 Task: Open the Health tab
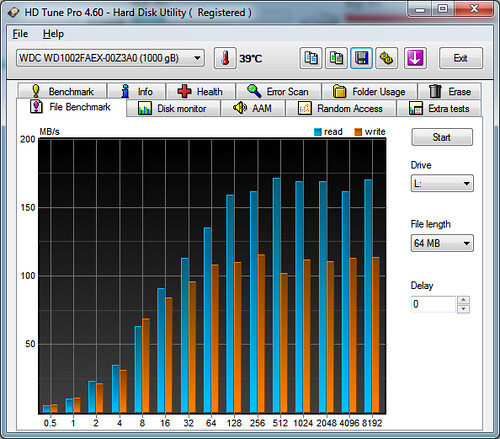click(201, 91)
